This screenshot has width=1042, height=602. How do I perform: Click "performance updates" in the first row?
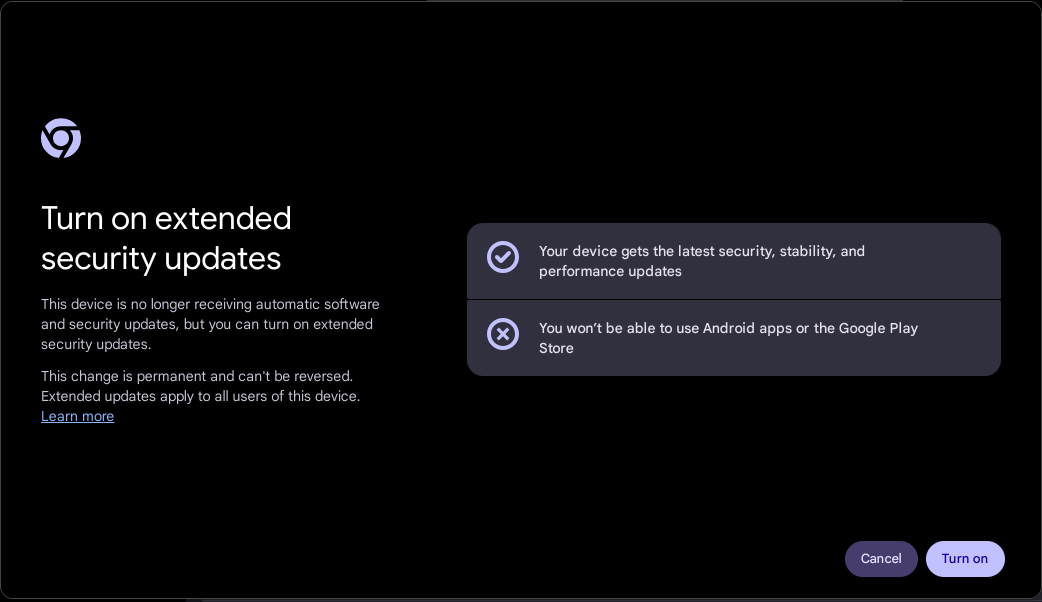[x=610, y=272]
